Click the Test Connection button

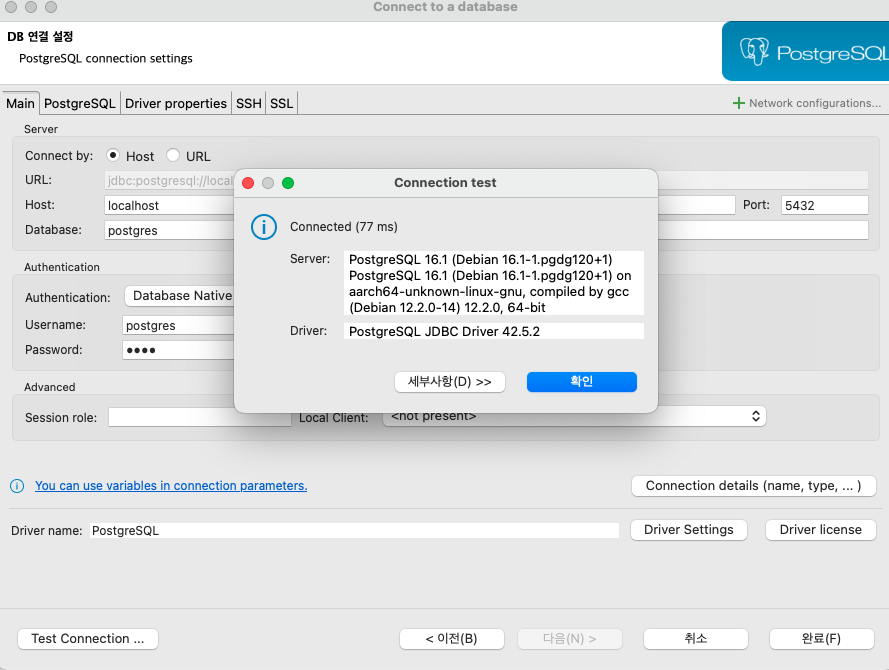tap(88, 639)
